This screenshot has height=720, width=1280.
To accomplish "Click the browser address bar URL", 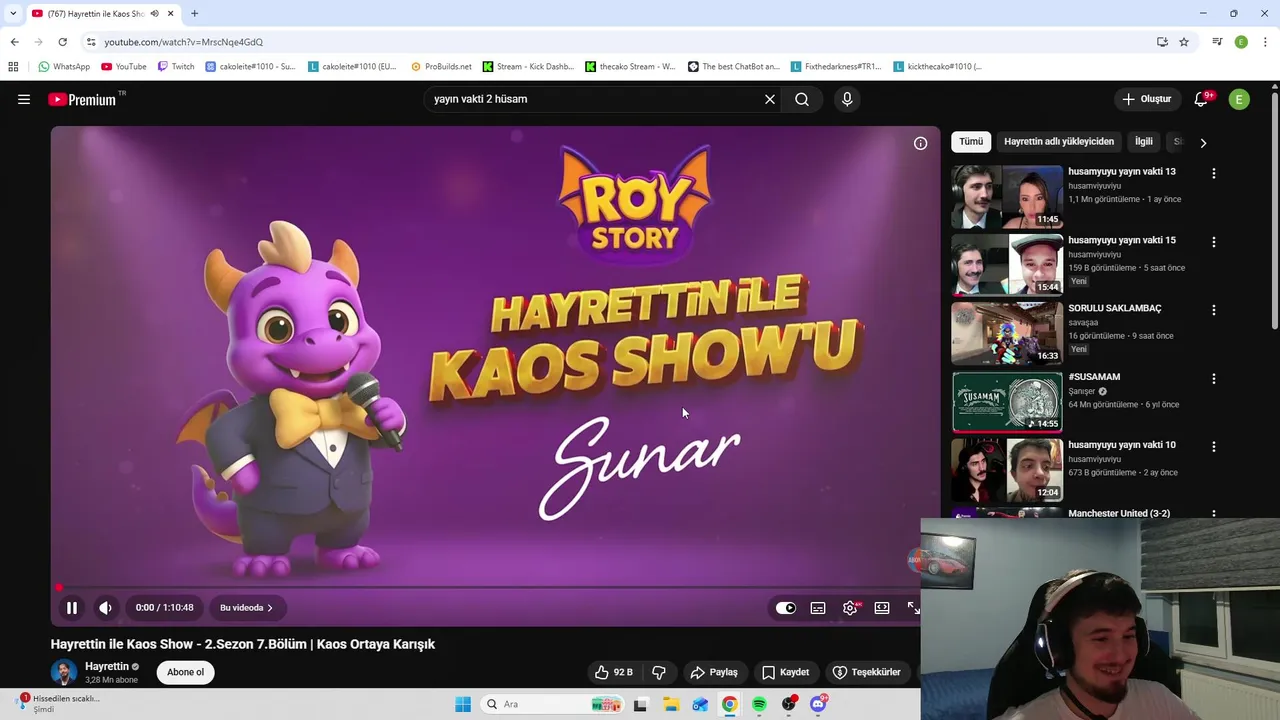I will (183, 42).
